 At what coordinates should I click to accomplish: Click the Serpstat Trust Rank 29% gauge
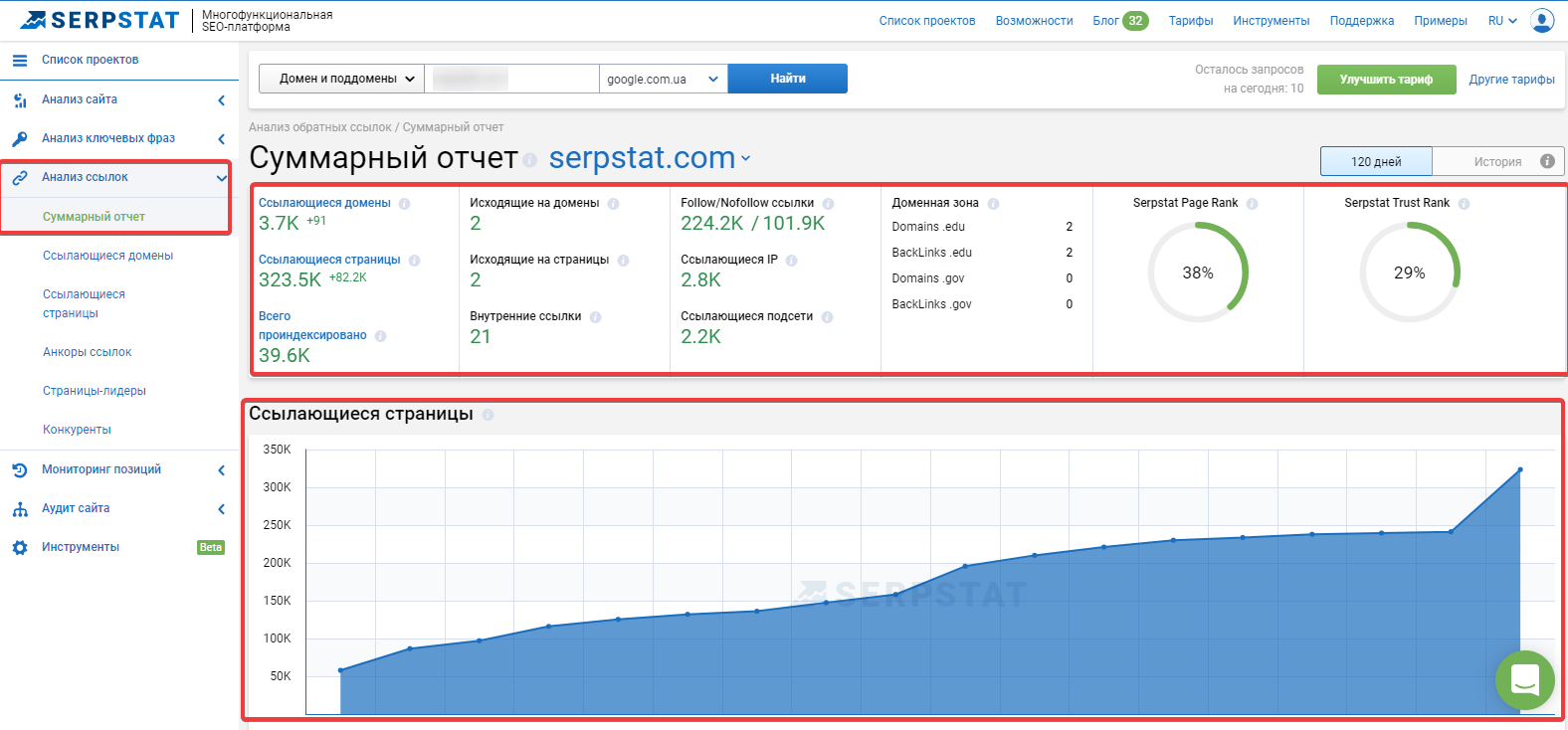click(x=1409, y=273)
